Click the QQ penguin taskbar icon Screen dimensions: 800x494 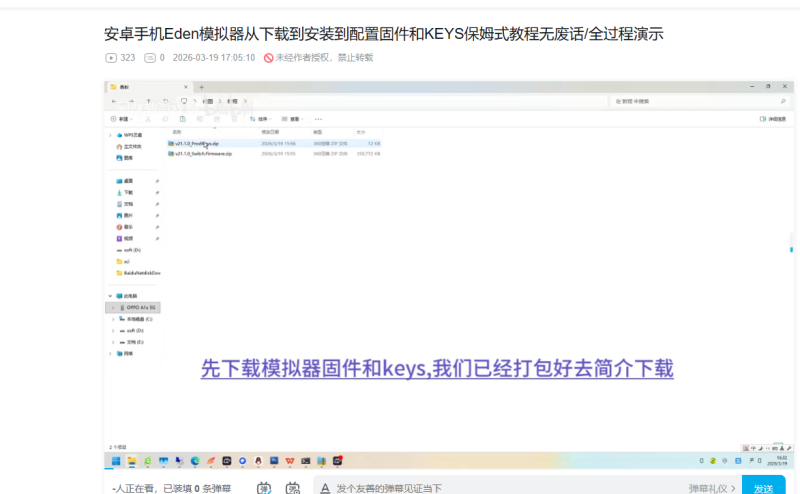[258, 461]
